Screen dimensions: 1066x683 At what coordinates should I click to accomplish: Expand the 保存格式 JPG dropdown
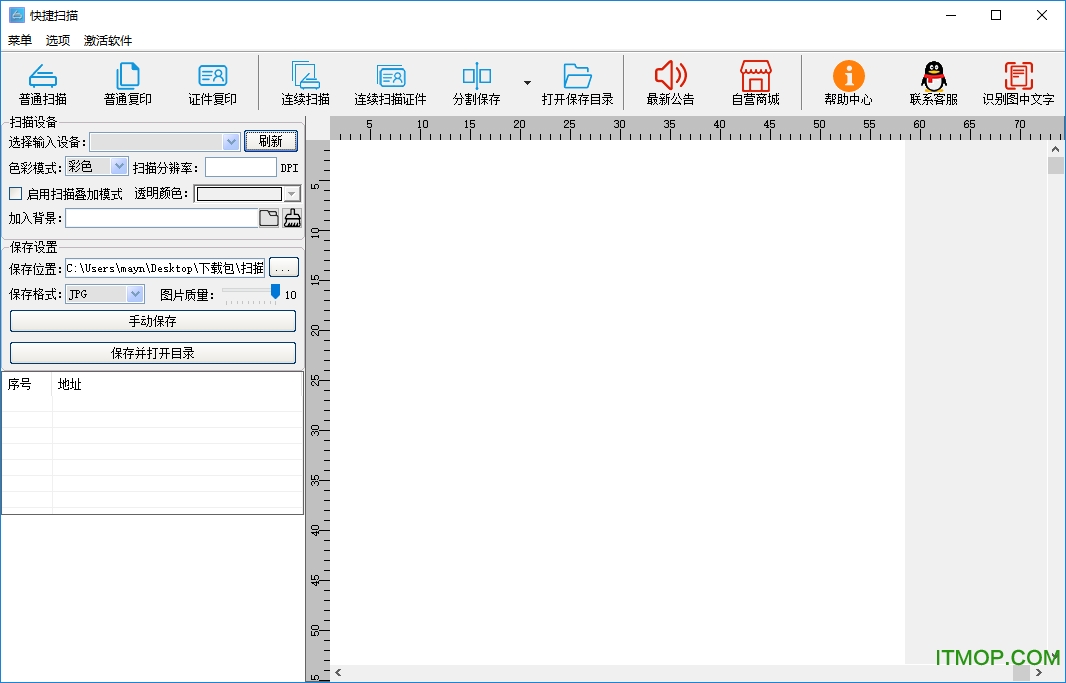point(135,294)
